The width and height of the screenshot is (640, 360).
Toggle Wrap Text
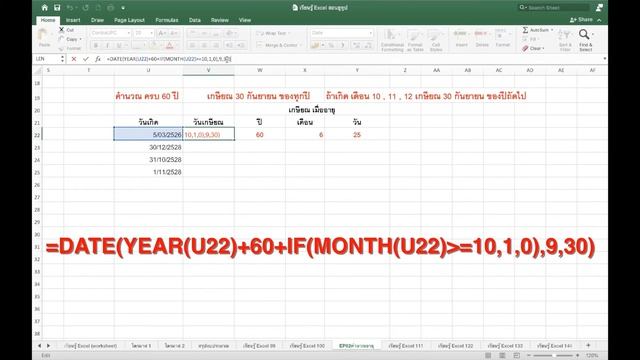(x=273, y=33)
